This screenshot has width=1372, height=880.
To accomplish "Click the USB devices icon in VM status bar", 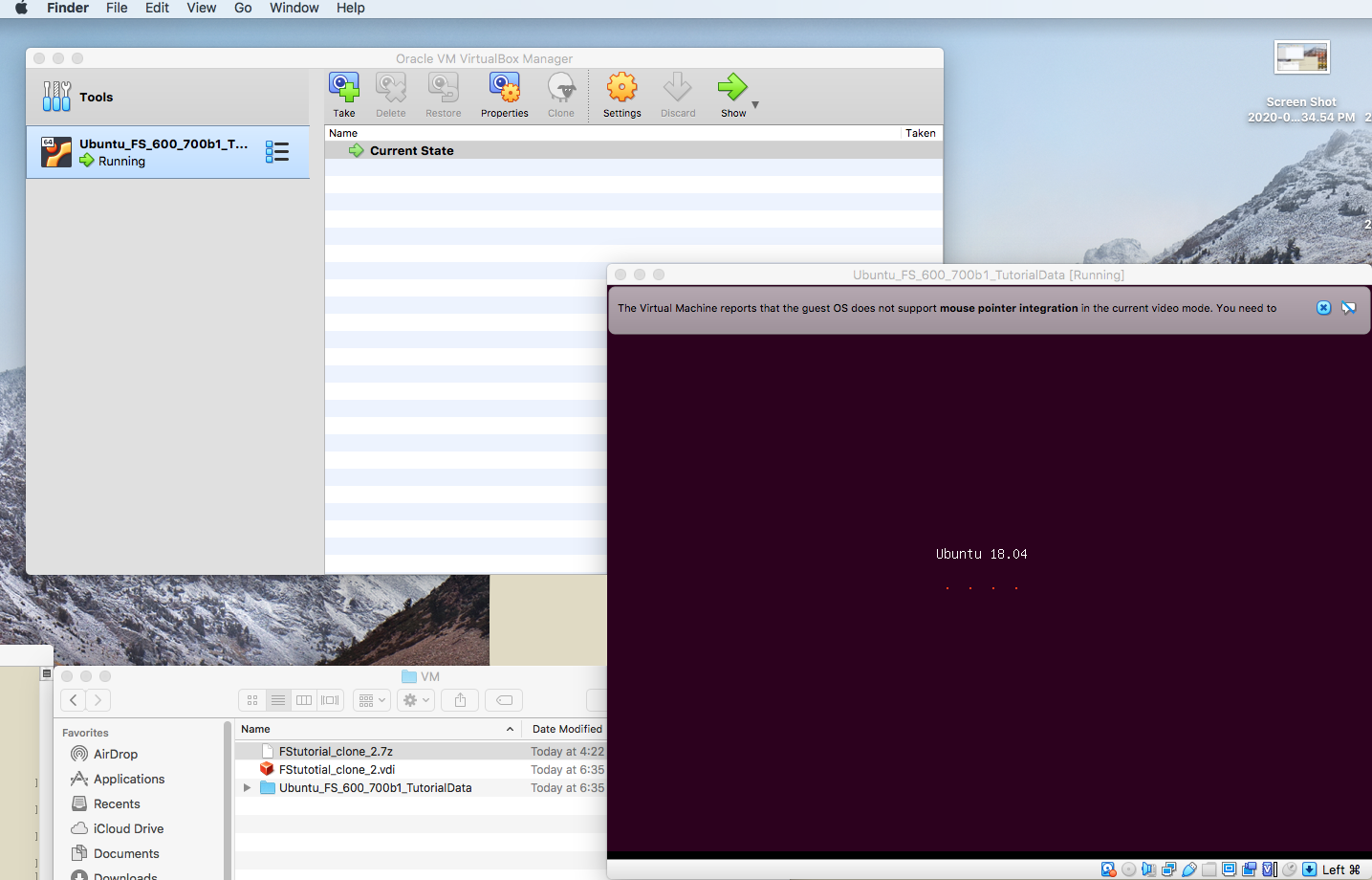I will click(1188, 869).
